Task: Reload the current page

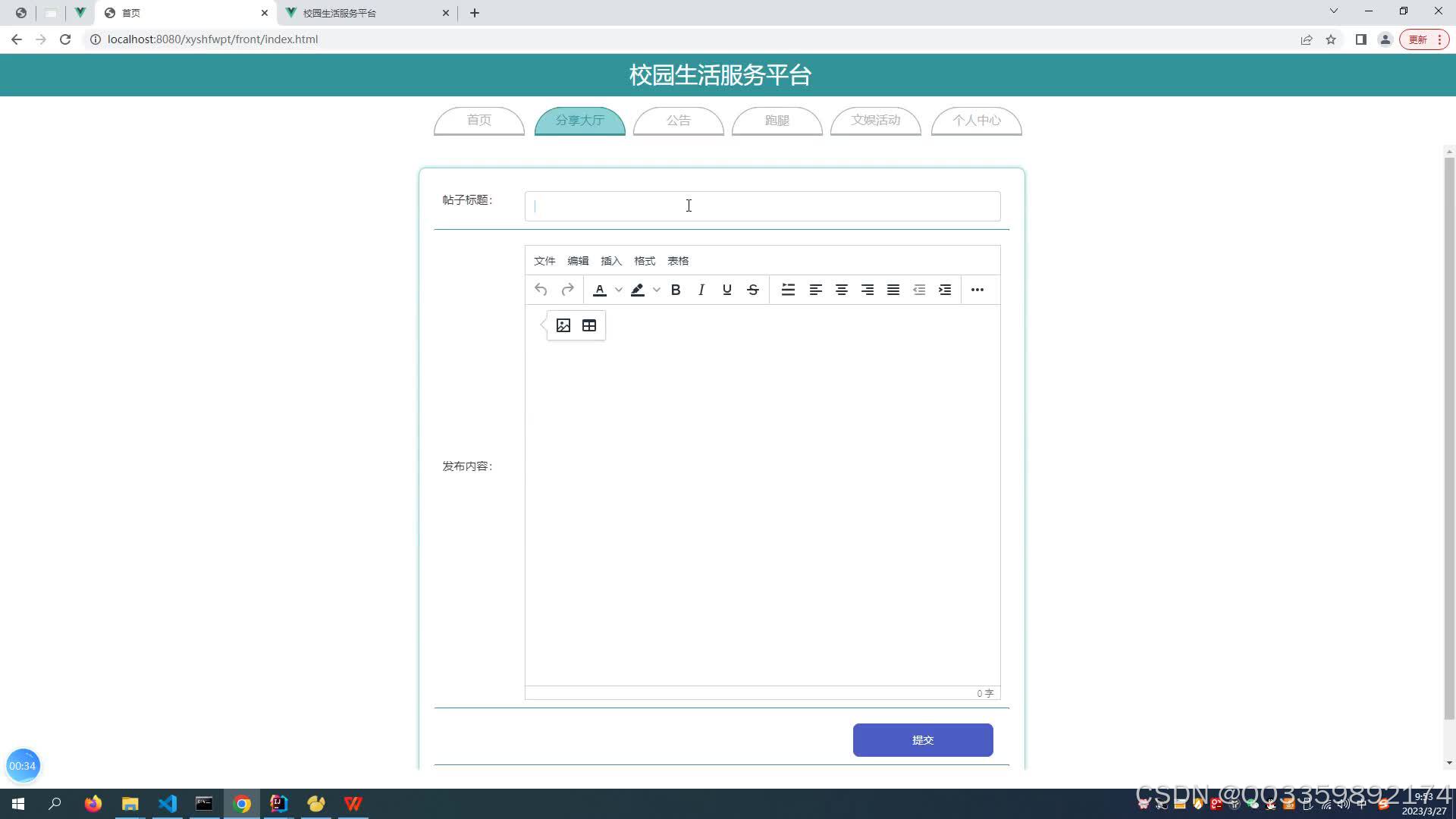Action: tap(65, 39)
